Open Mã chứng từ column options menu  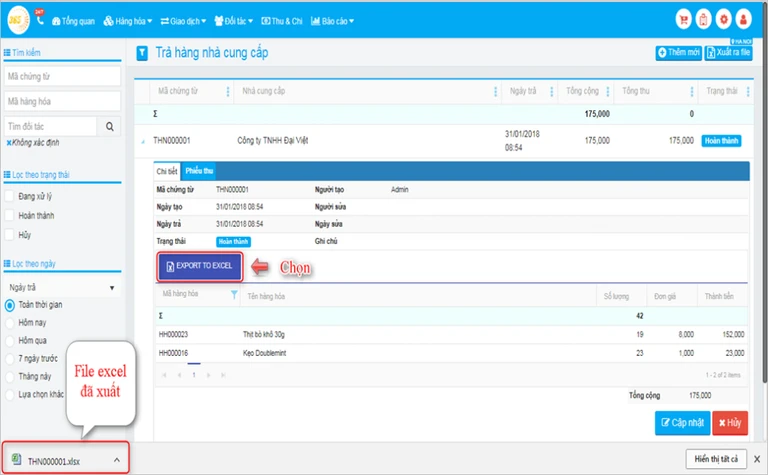[x=228, y=91]
